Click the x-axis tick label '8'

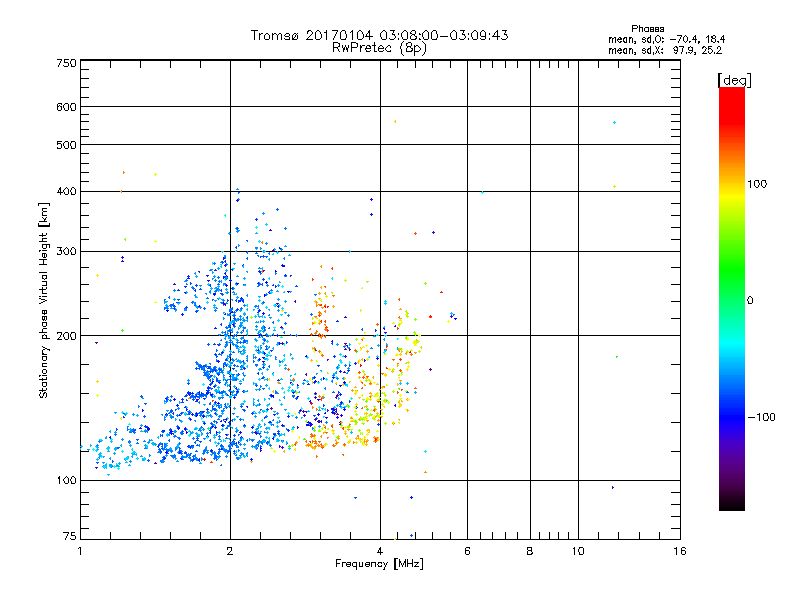tap(530, 551)
